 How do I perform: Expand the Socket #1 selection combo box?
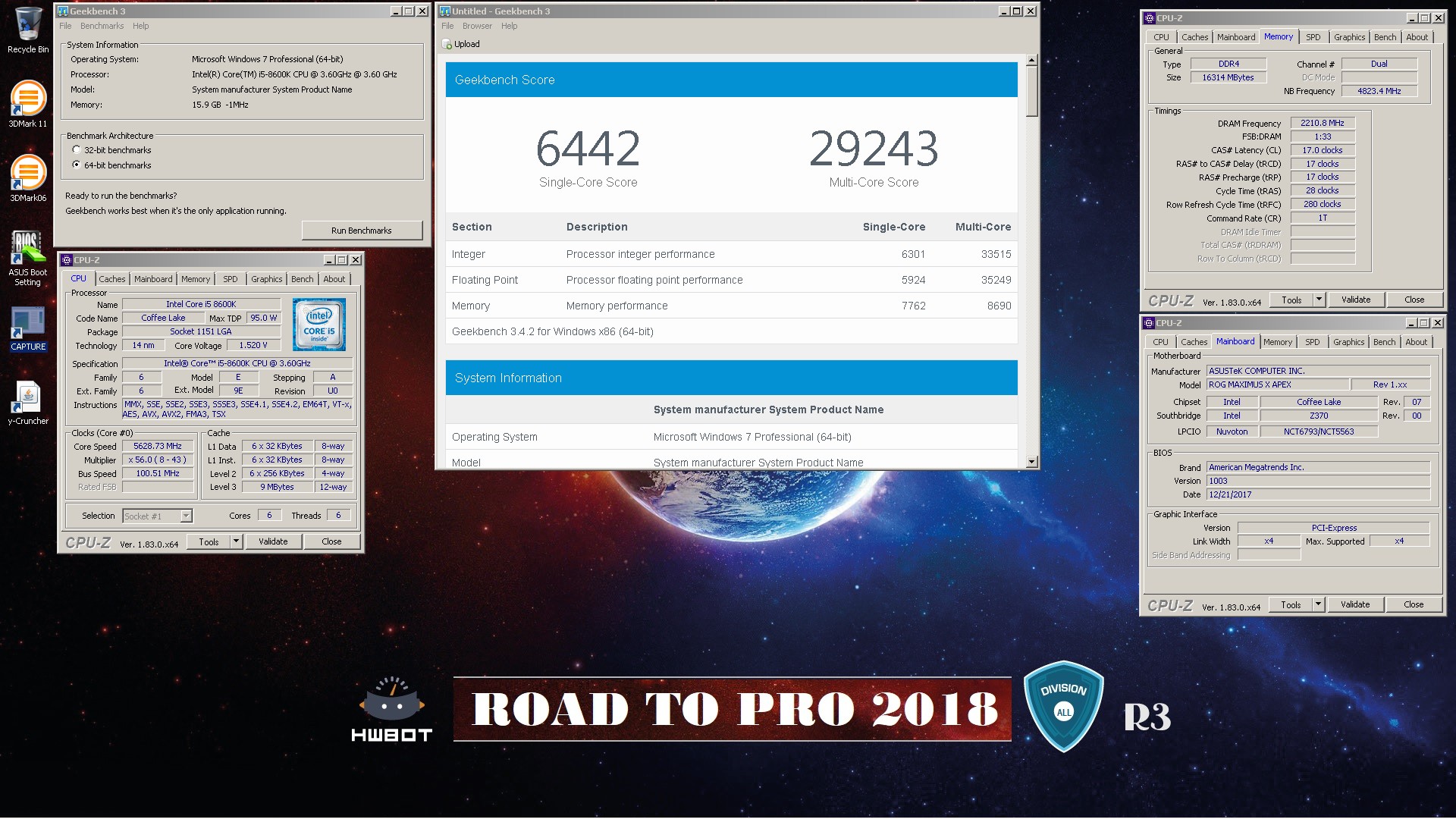[x=186, y=516]
